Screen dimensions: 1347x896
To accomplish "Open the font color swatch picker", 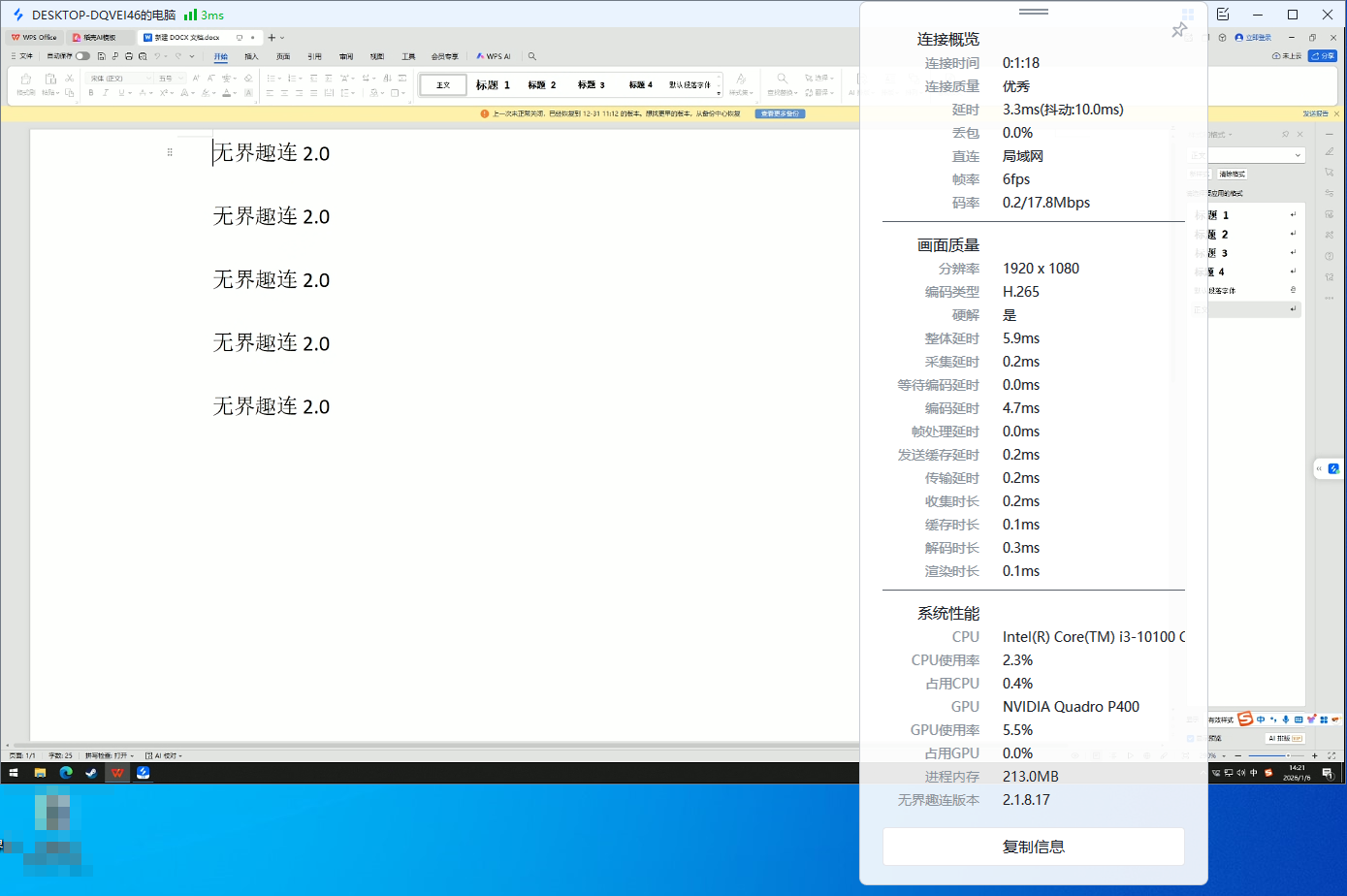I will pos(234,93).
